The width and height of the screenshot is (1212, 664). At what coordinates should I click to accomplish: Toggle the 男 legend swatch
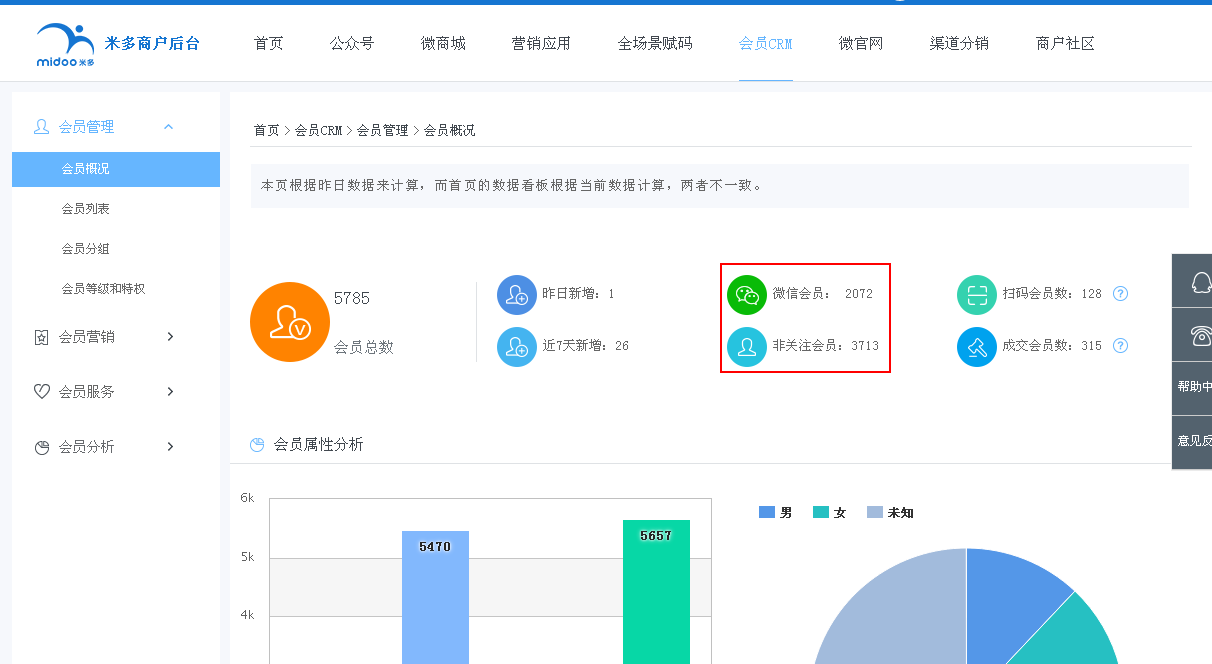767,513
